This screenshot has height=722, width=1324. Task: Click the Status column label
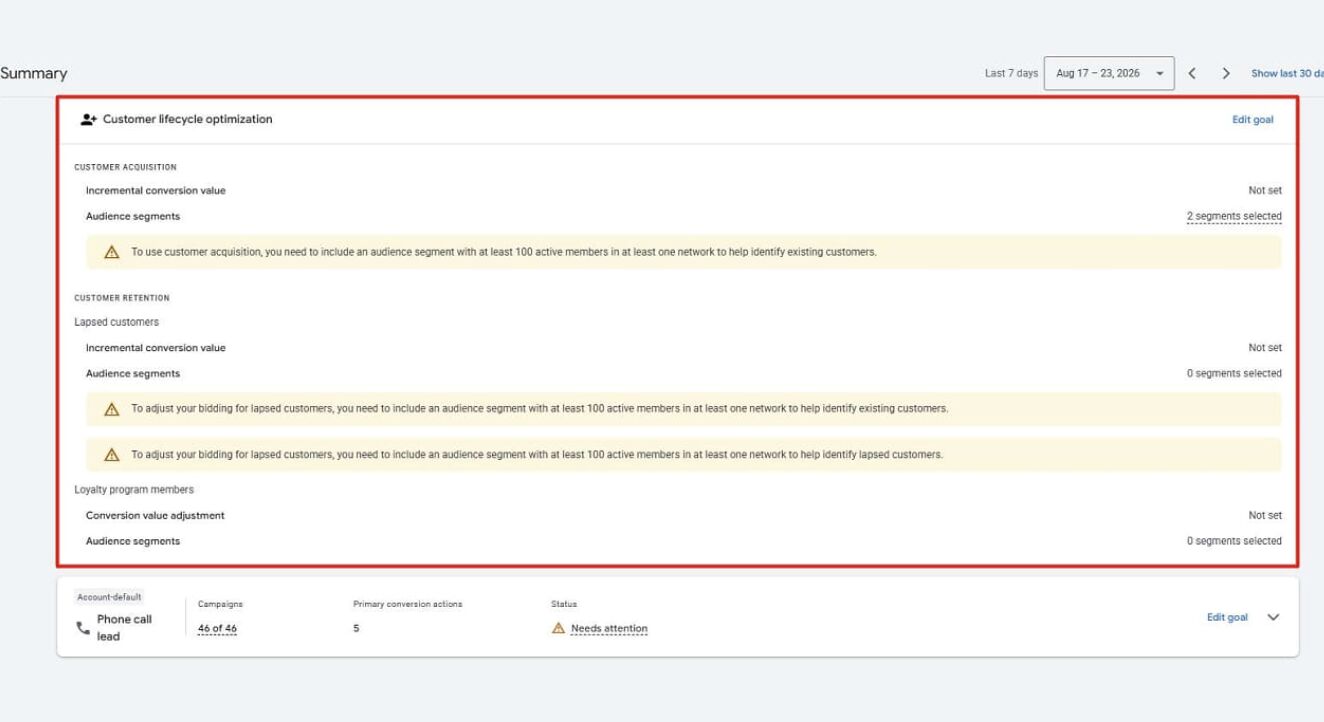pyautogui.click(x=564, y=604)
